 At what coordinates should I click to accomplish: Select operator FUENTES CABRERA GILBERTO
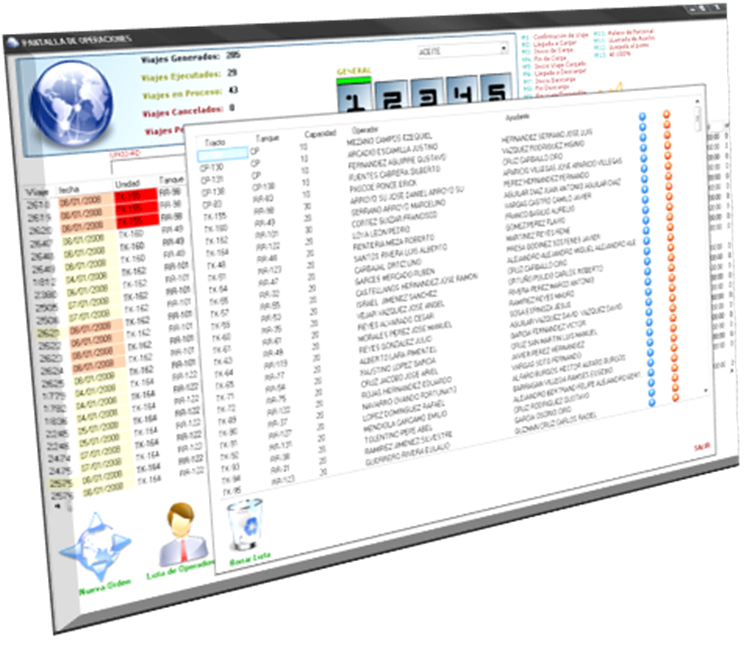[395, 174]
